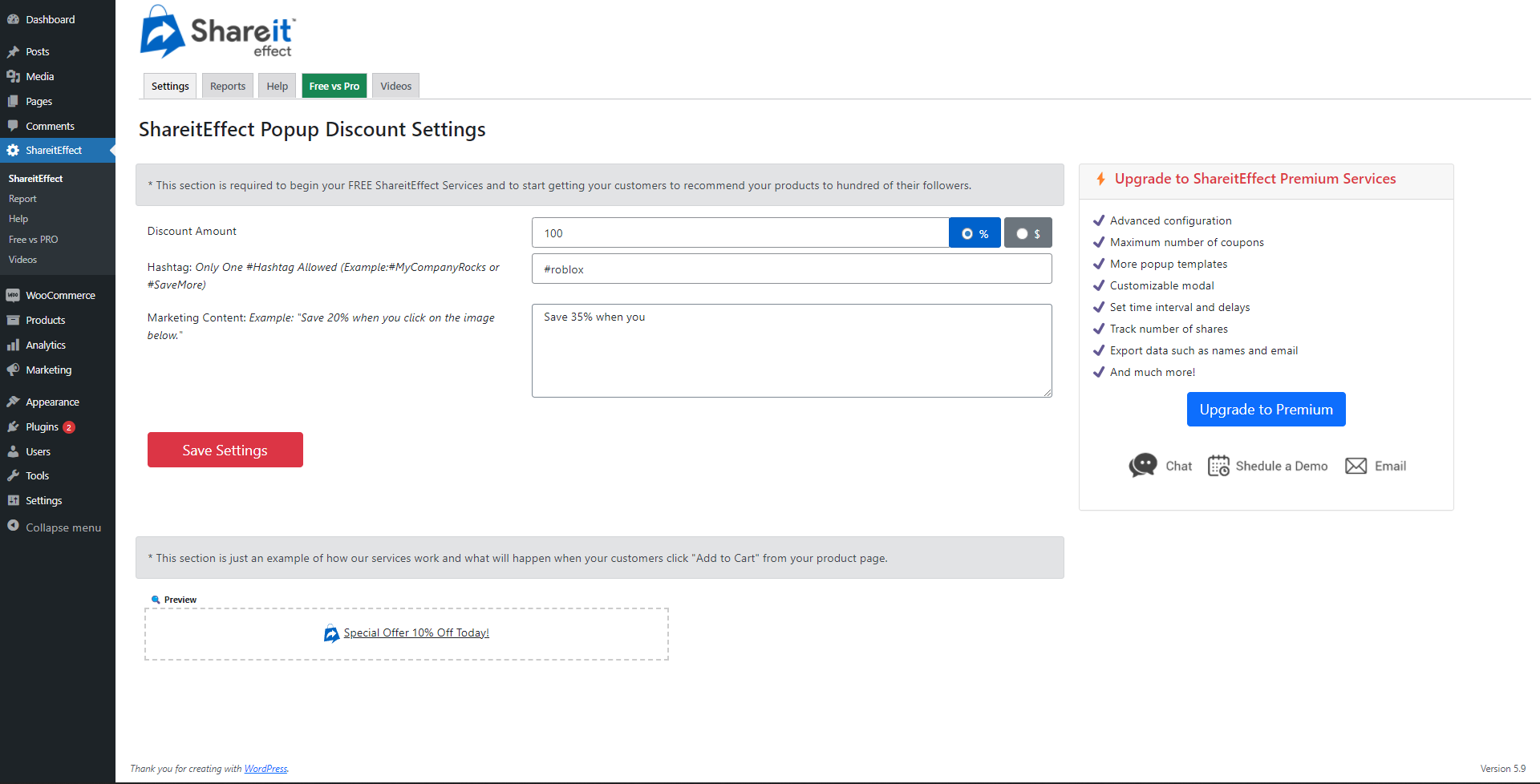Viewport: 1540px width, 784px height.
Task: Select the dollar discount radio option
Action: coord(1022,233)
